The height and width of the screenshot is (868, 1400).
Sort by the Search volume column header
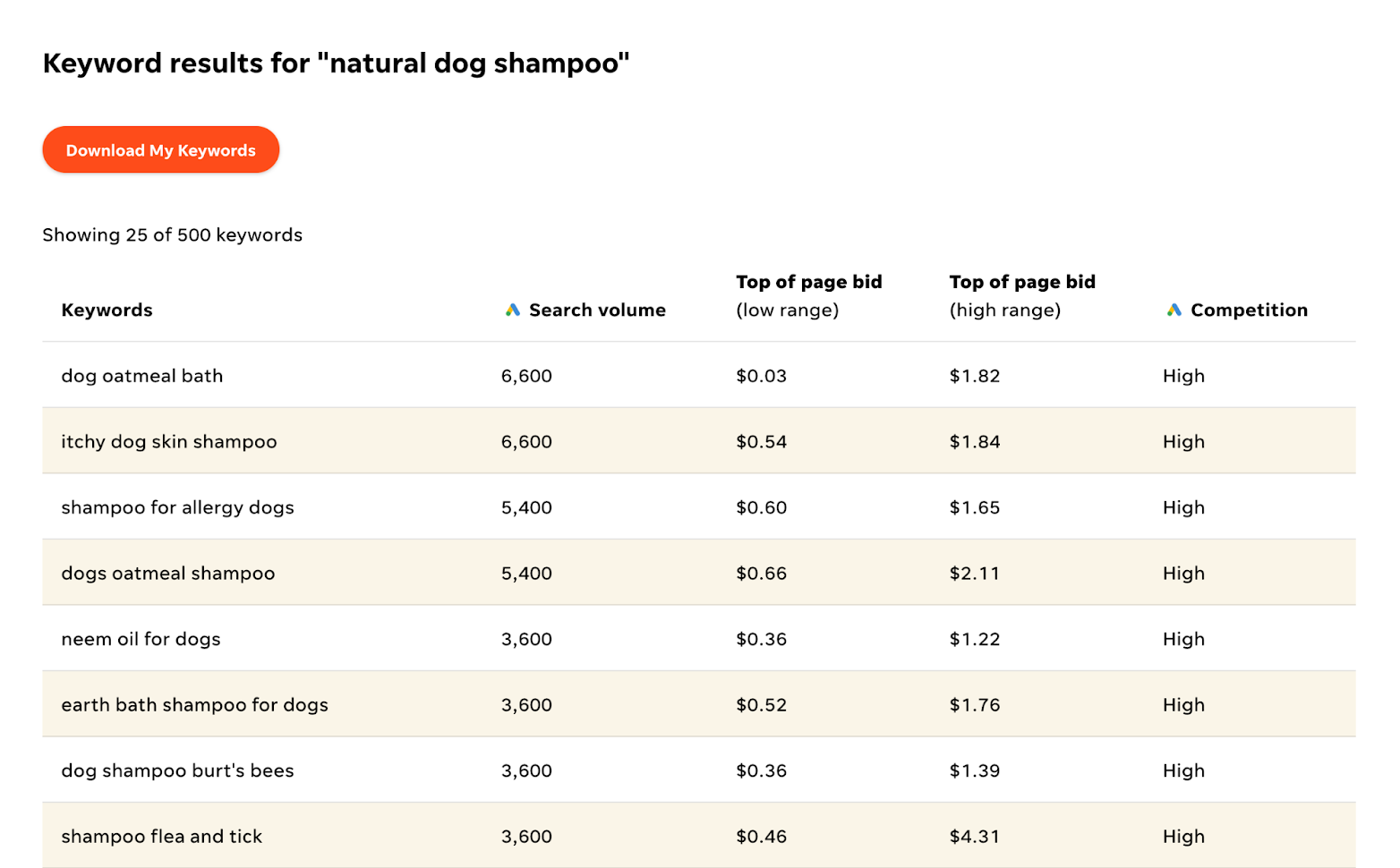(597, 310)
